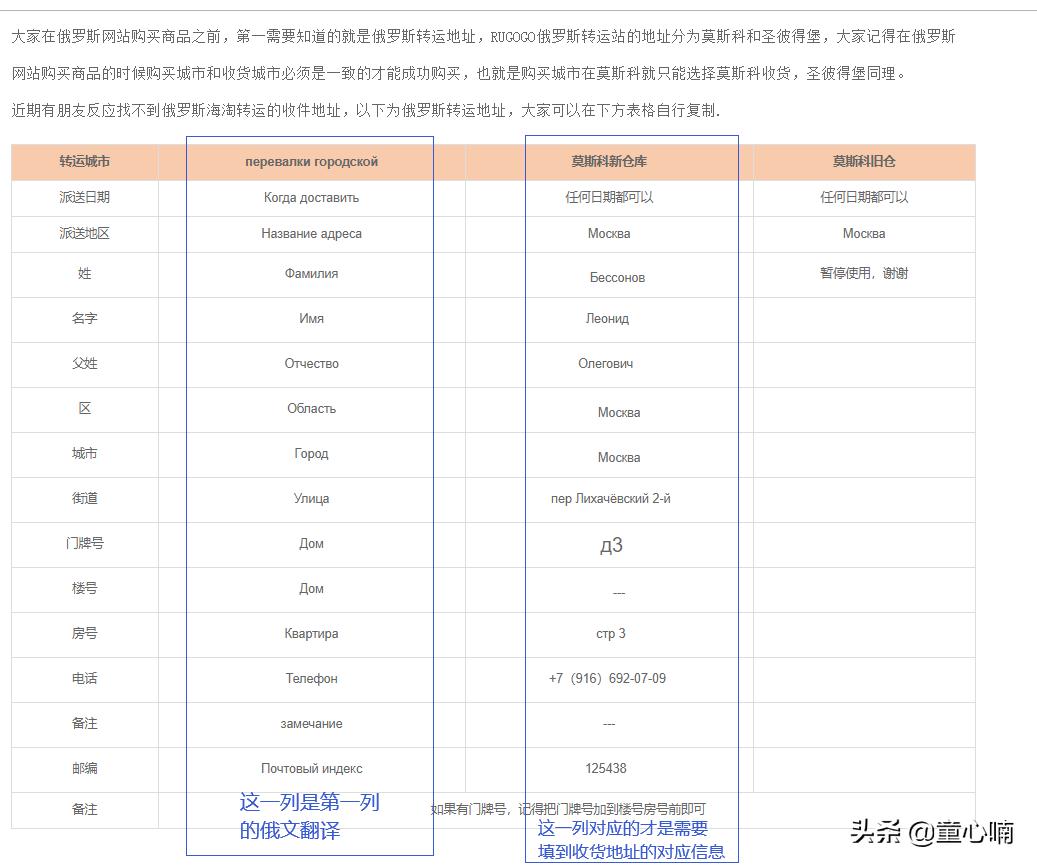Select the 派送日期 row label
The image size is (1037, 868).
coord(83,197)
